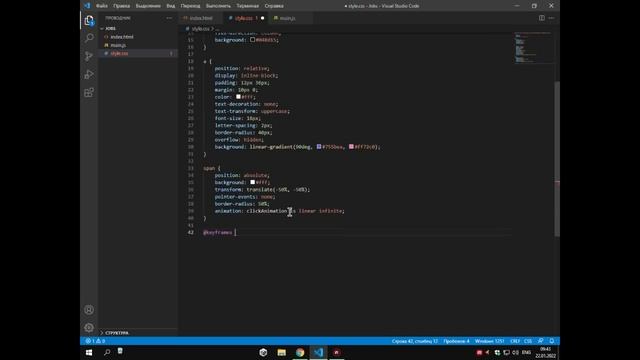Click the clickAnimation text on line 39
This screenshot has width=640, height=360.
[x=267, y=211]
